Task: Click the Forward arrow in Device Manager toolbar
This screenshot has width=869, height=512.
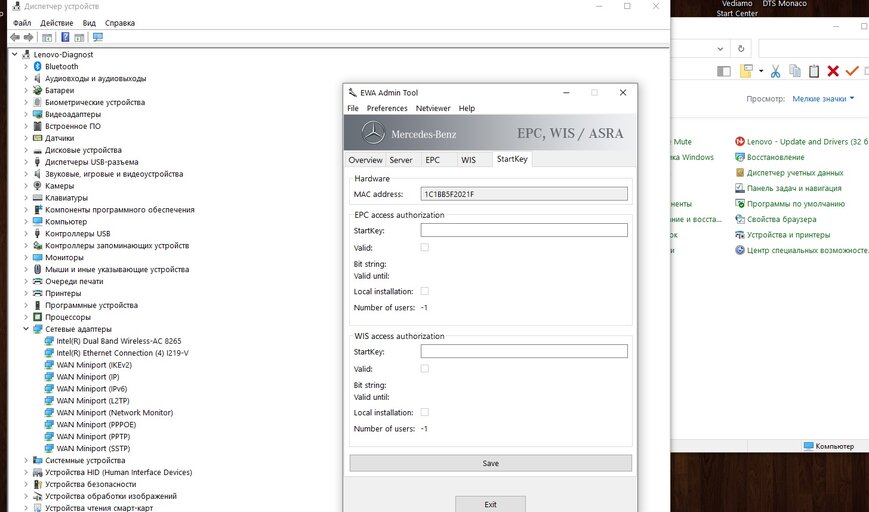Action: (x=28, y=37)
